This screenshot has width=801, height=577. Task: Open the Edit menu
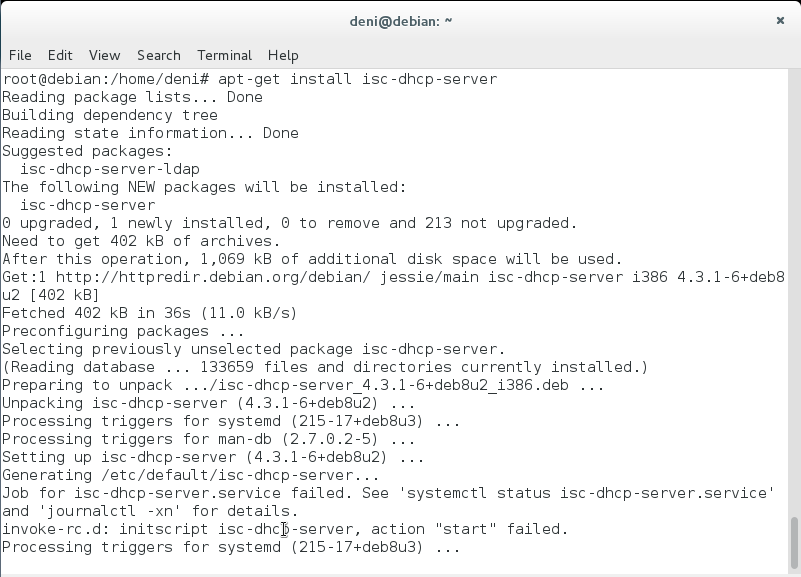[60, 55]
